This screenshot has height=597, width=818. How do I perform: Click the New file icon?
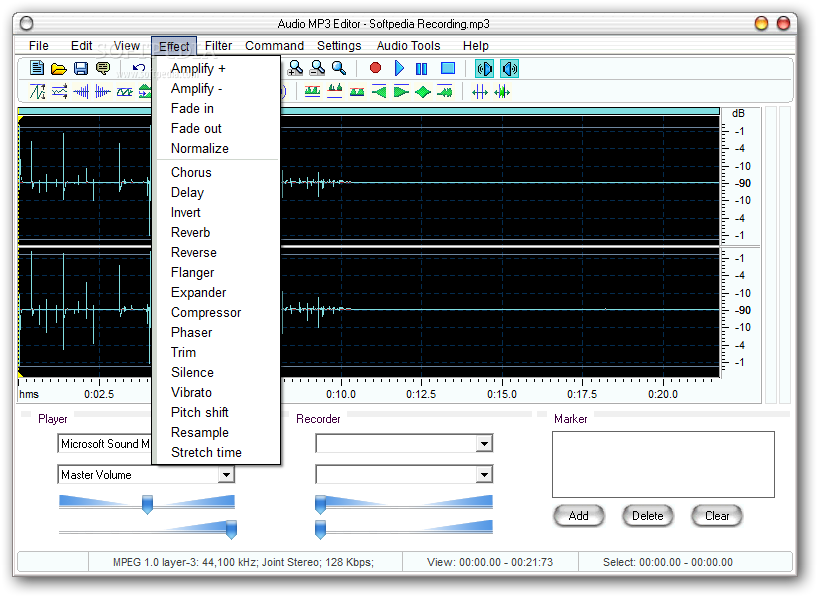coord(37,68)
